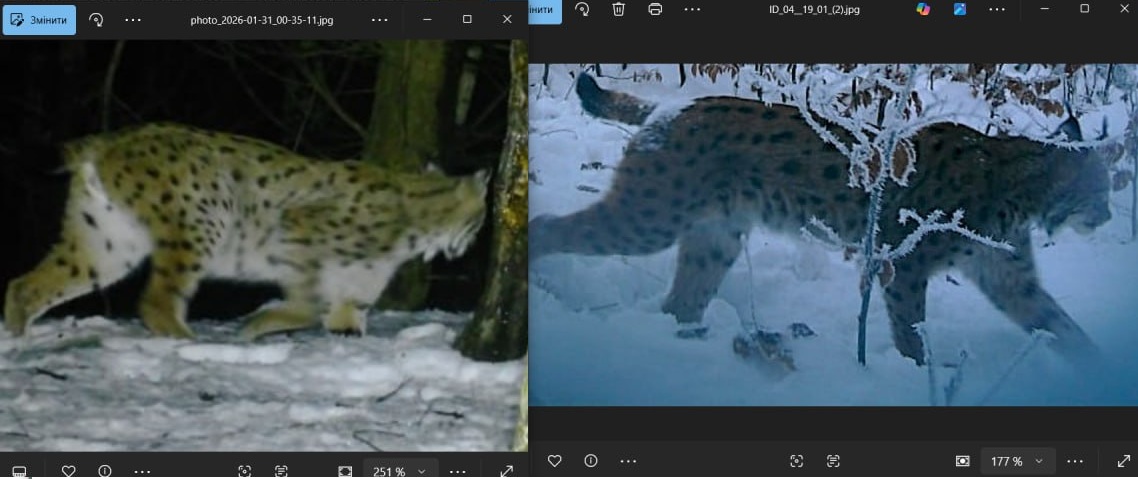Open more options next to right print icon
Viewport: 1138px width, 479px height.
click(x=692, y=9)
